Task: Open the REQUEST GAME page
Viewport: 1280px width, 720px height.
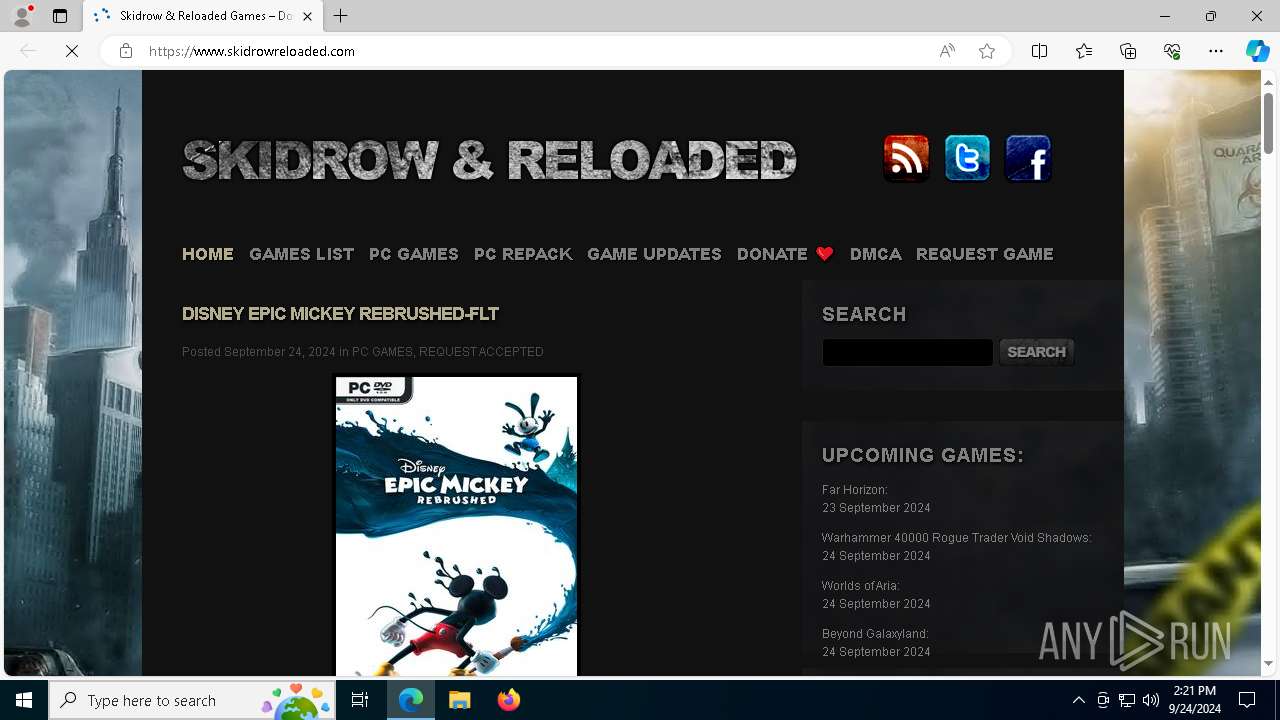Action: pyautogui.click(x=984, y=254)
